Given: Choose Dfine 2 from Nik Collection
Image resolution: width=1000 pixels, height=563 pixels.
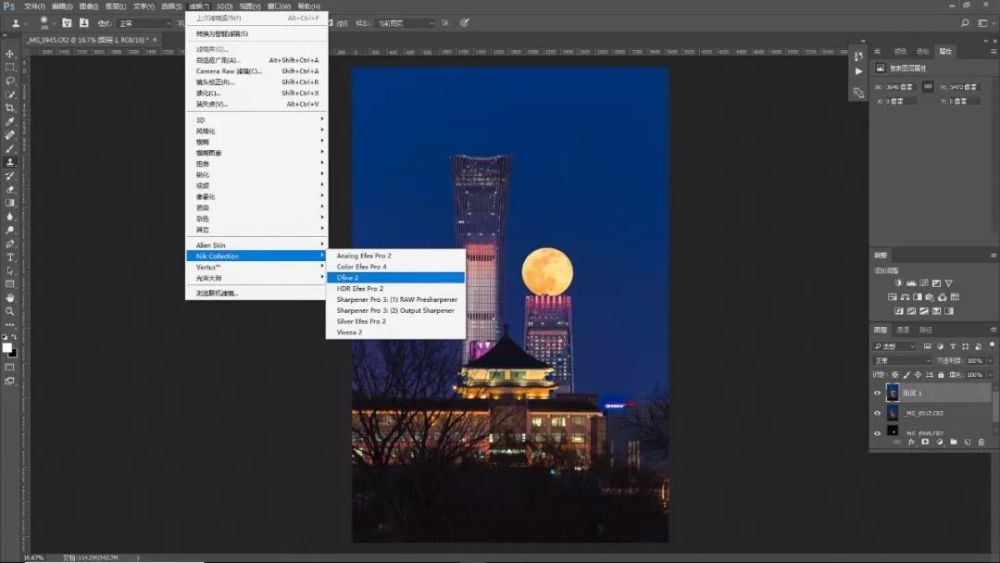Looking at the screenshot, I should 395,277.
